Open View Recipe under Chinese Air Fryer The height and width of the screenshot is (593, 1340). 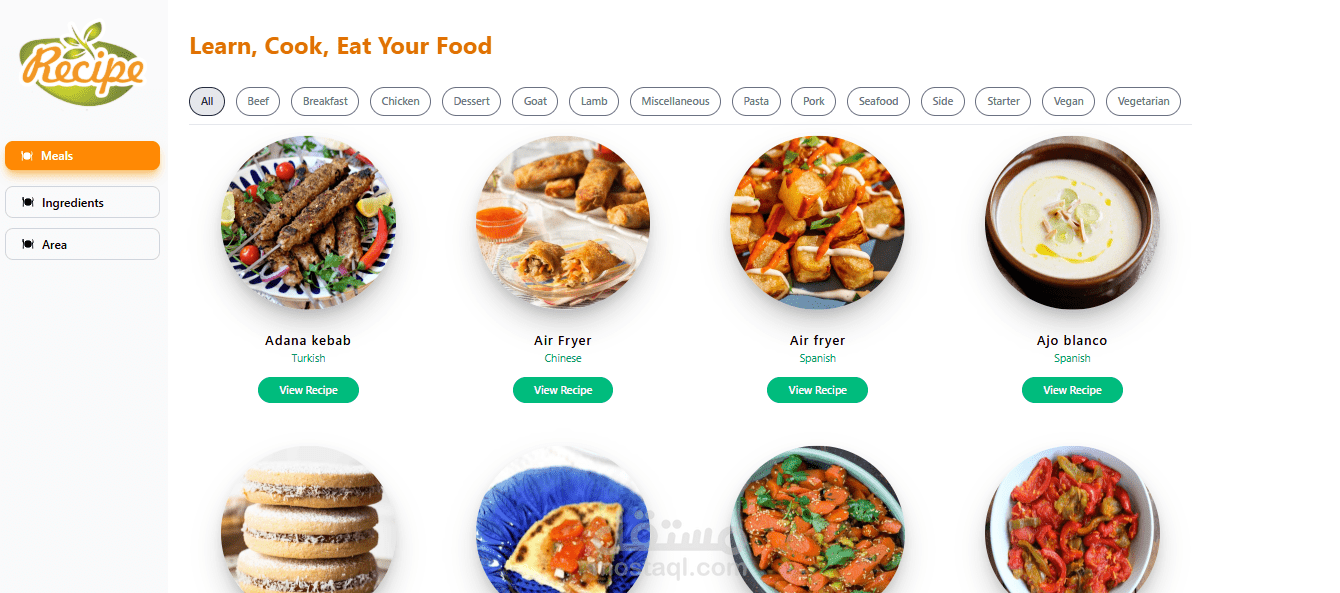point(563,390)
